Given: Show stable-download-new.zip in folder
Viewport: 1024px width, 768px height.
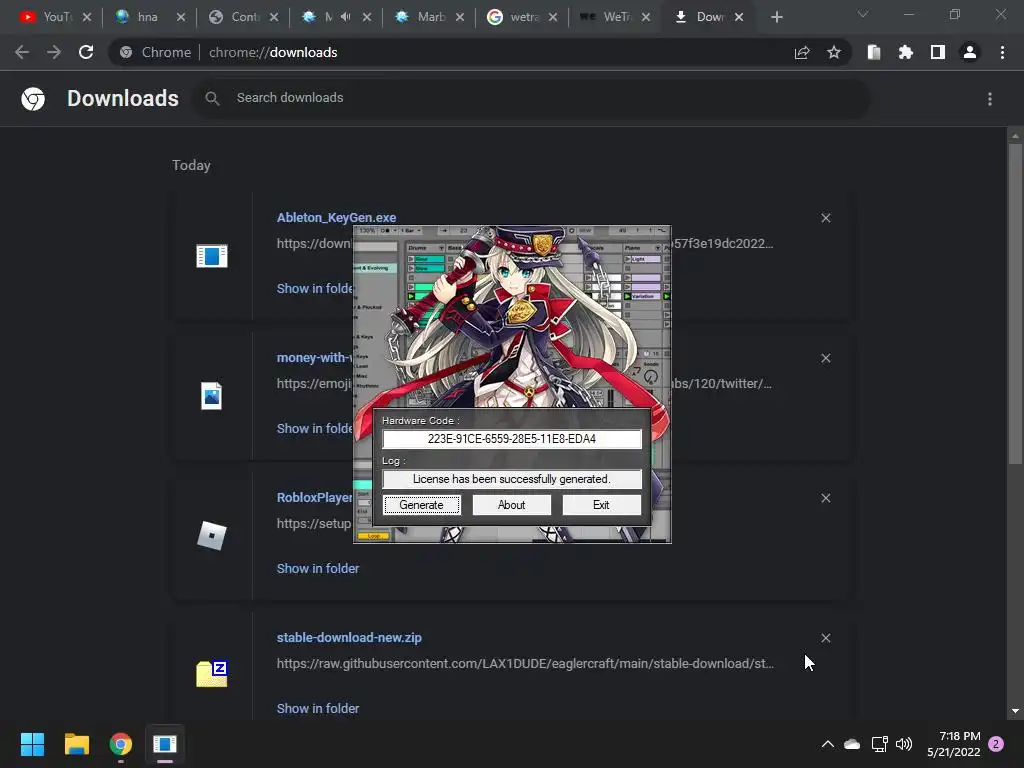Looking at the screenshot, I should point(318,709).
